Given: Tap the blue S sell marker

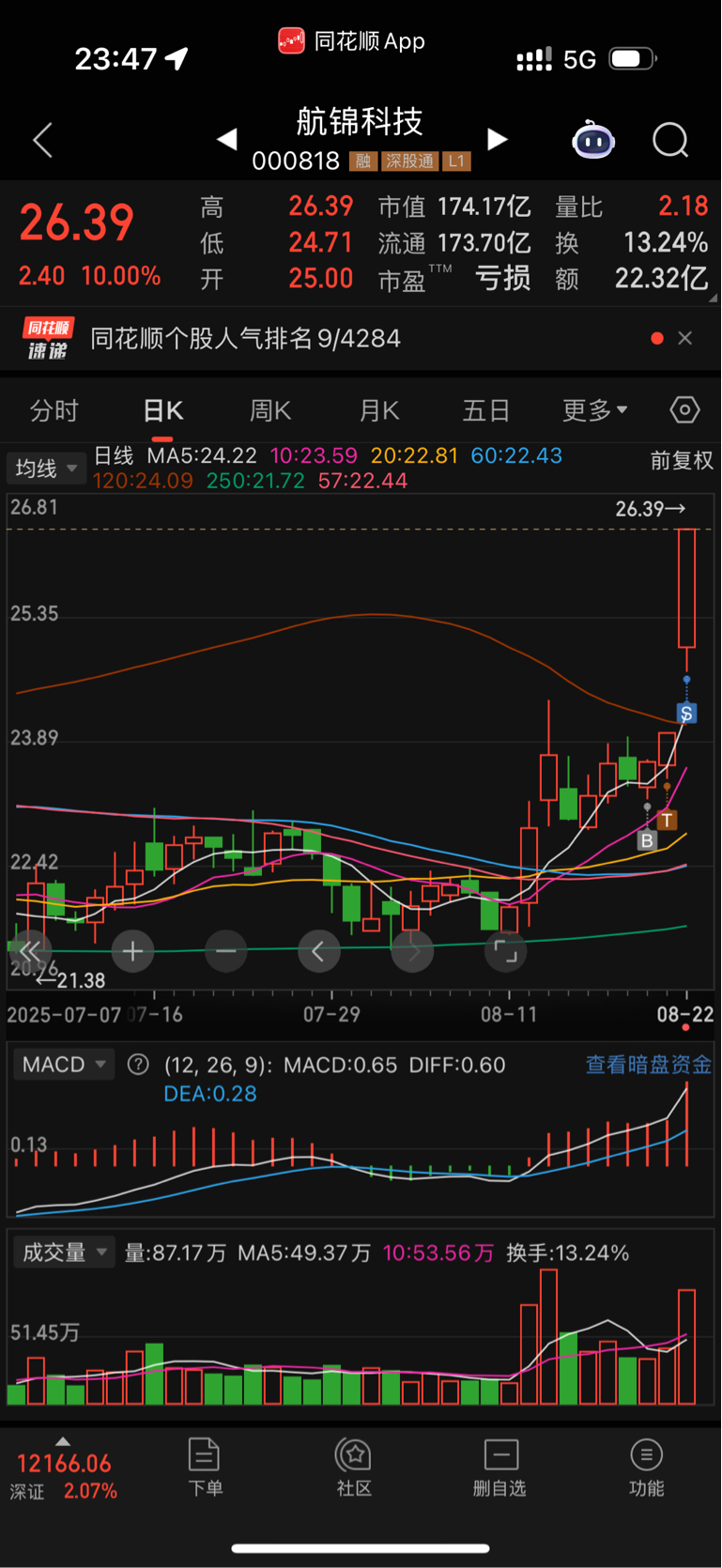Looking at the screenshot, I should point(686,714).
